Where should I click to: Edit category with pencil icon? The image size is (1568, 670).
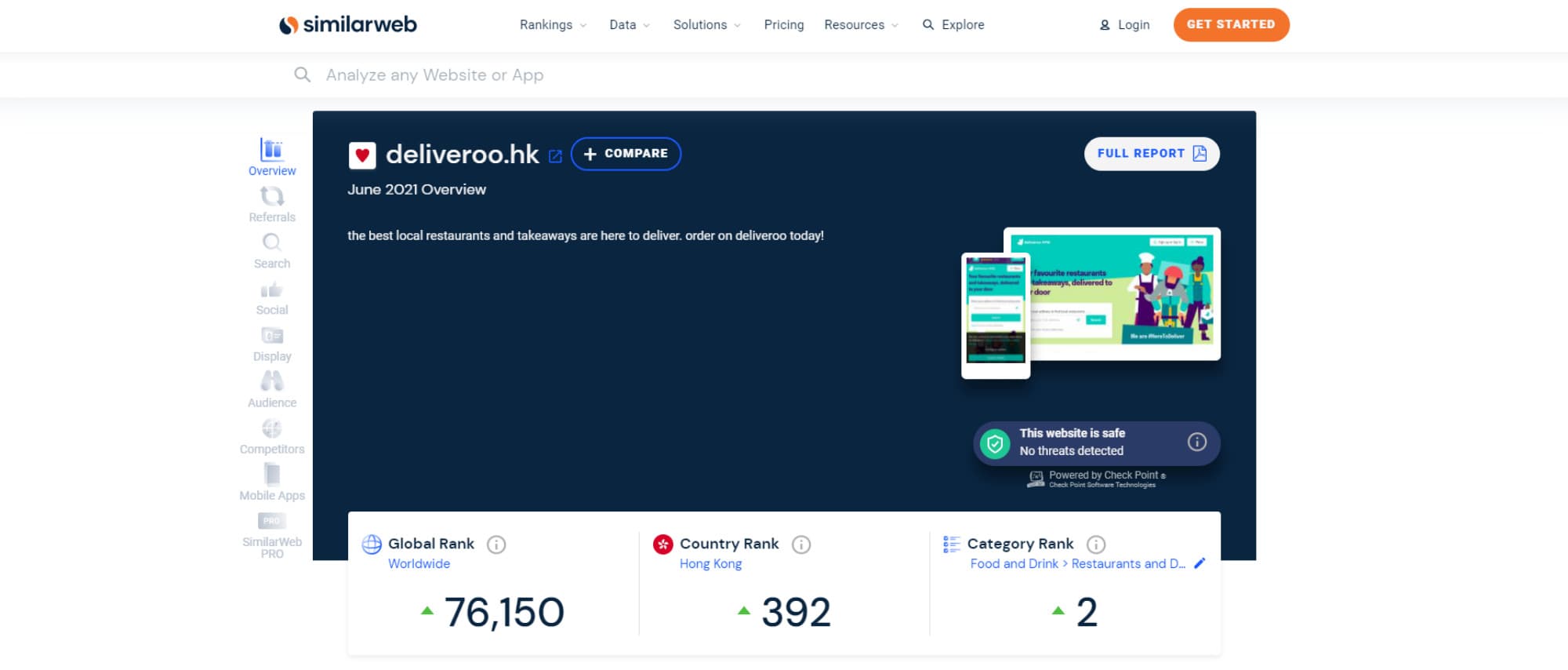[1199, 563]
